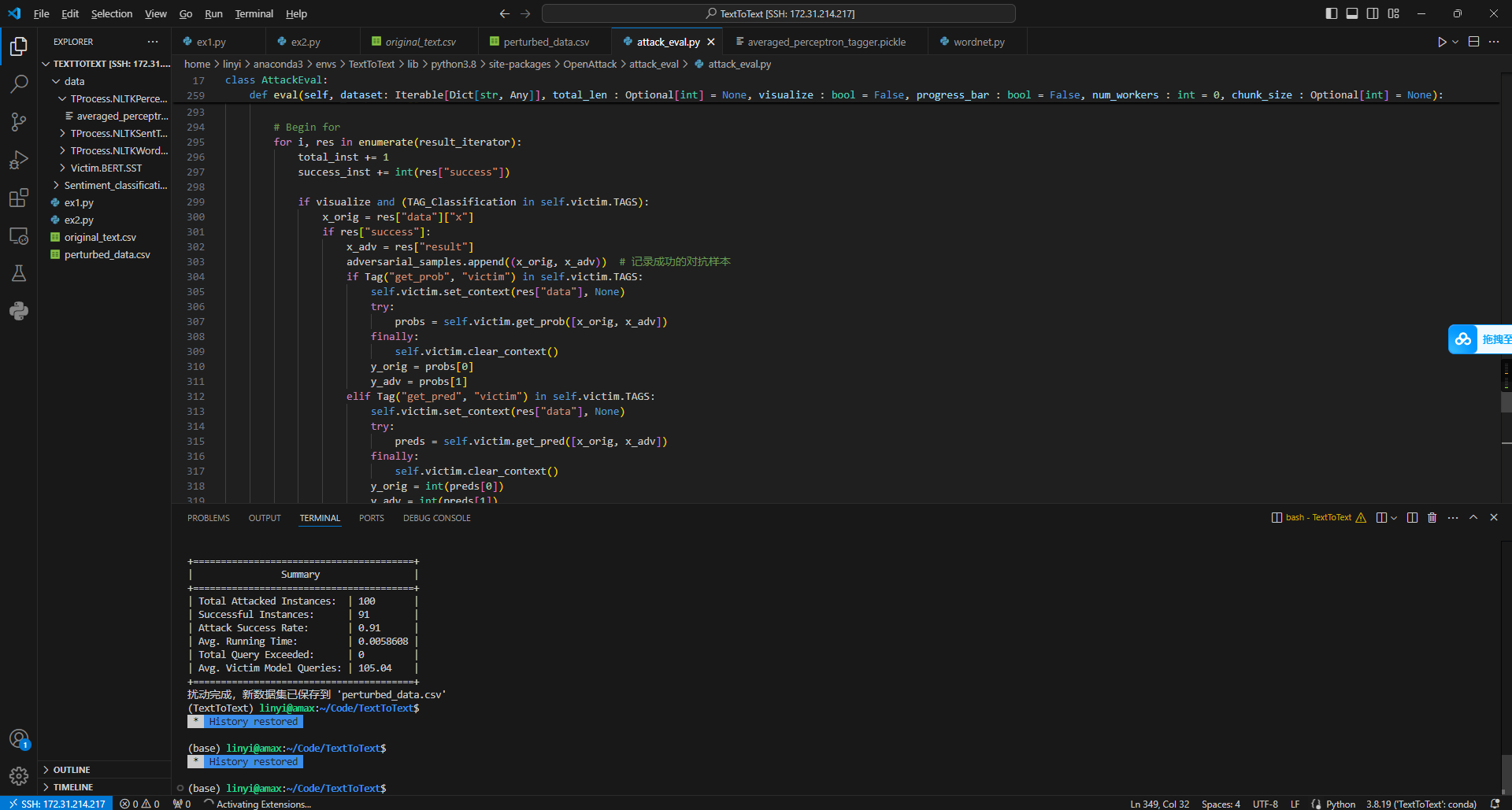1512x810 pixels.
Task: Close the terminal panel
Action: 1494,518
